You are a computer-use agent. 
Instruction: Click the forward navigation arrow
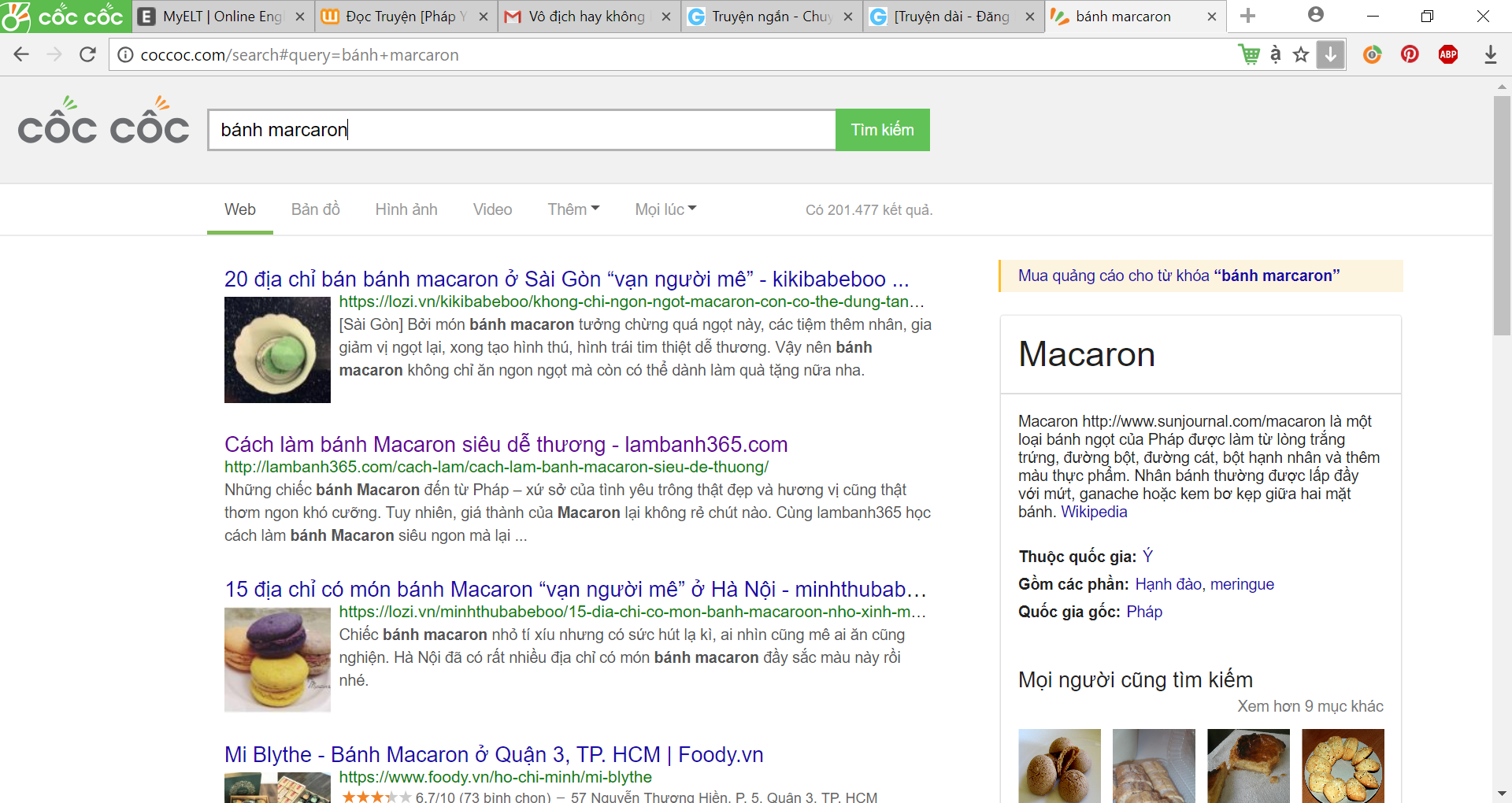click(54, 54)
